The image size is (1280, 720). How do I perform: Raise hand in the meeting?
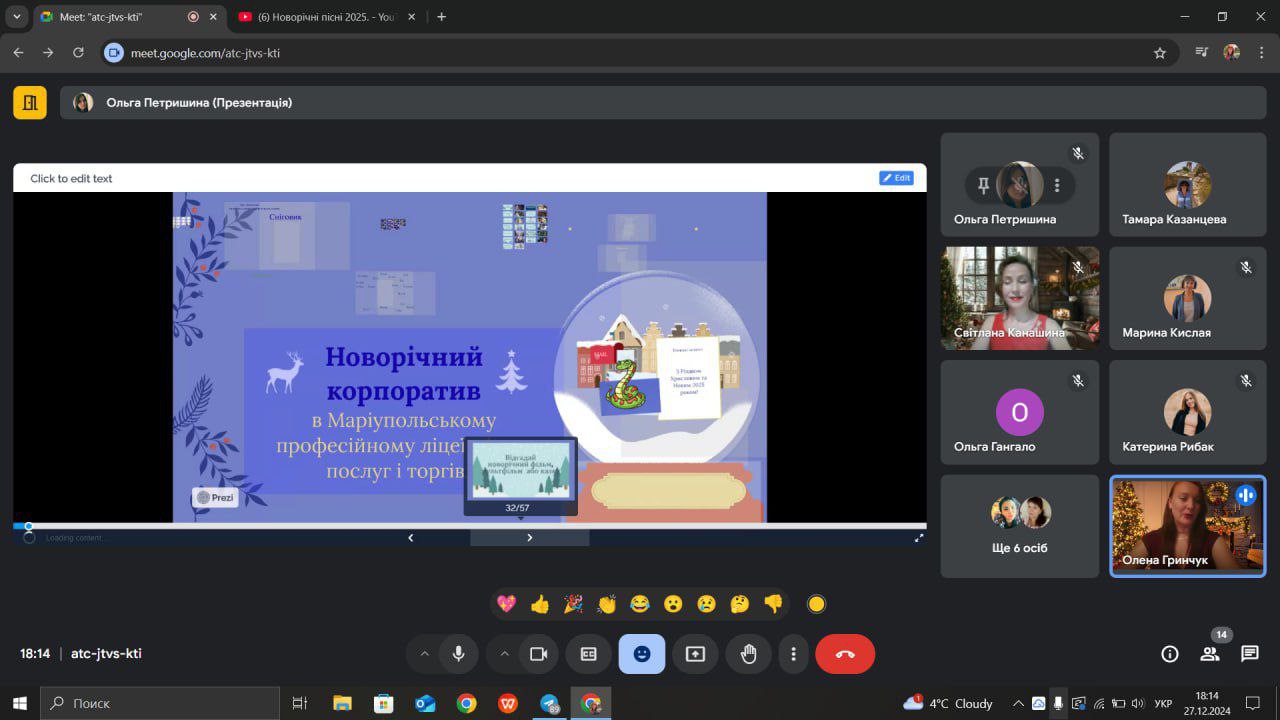pyautogui.click(x=749, y=654)
